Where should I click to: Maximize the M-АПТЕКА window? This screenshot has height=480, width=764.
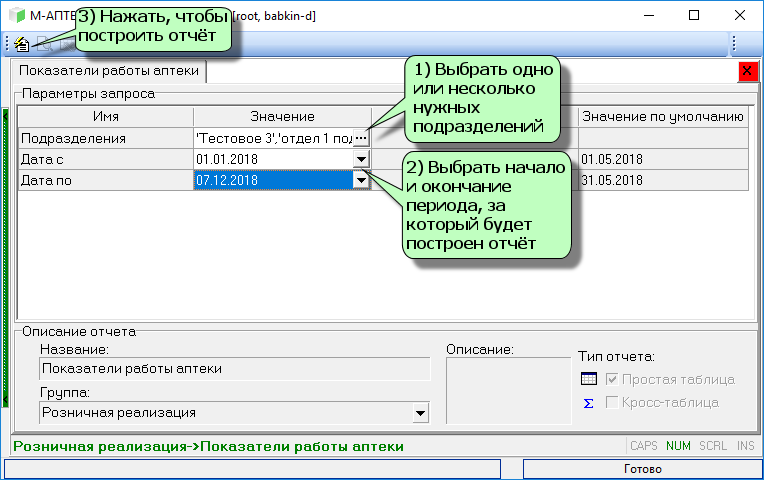694,16
